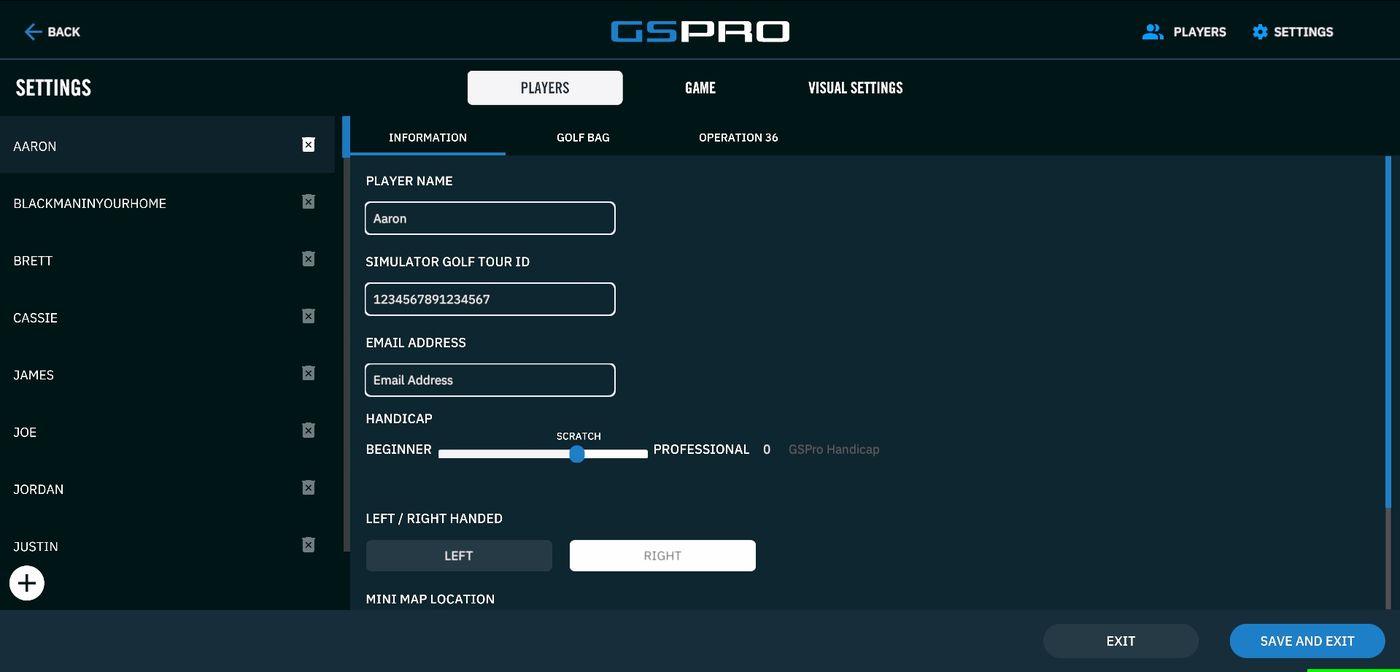Switch to the Players settings tab

pos(545,88)
